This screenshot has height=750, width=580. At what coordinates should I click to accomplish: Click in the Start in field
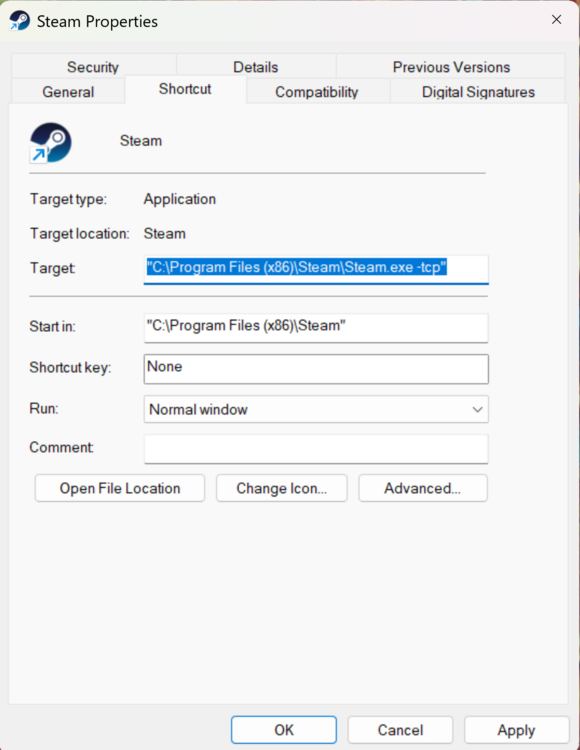(x=316, y=328)
